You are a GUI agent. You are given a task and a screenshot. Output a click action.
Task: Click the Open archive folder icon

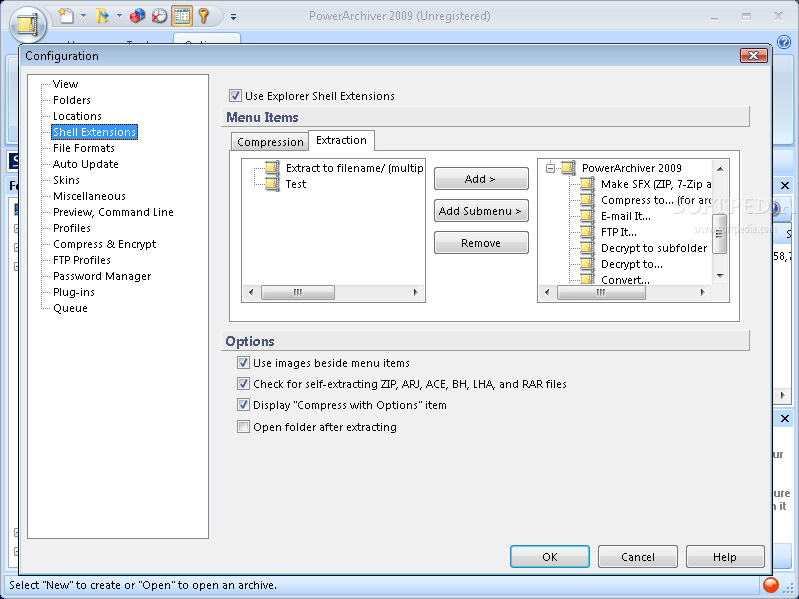point(102,16)
